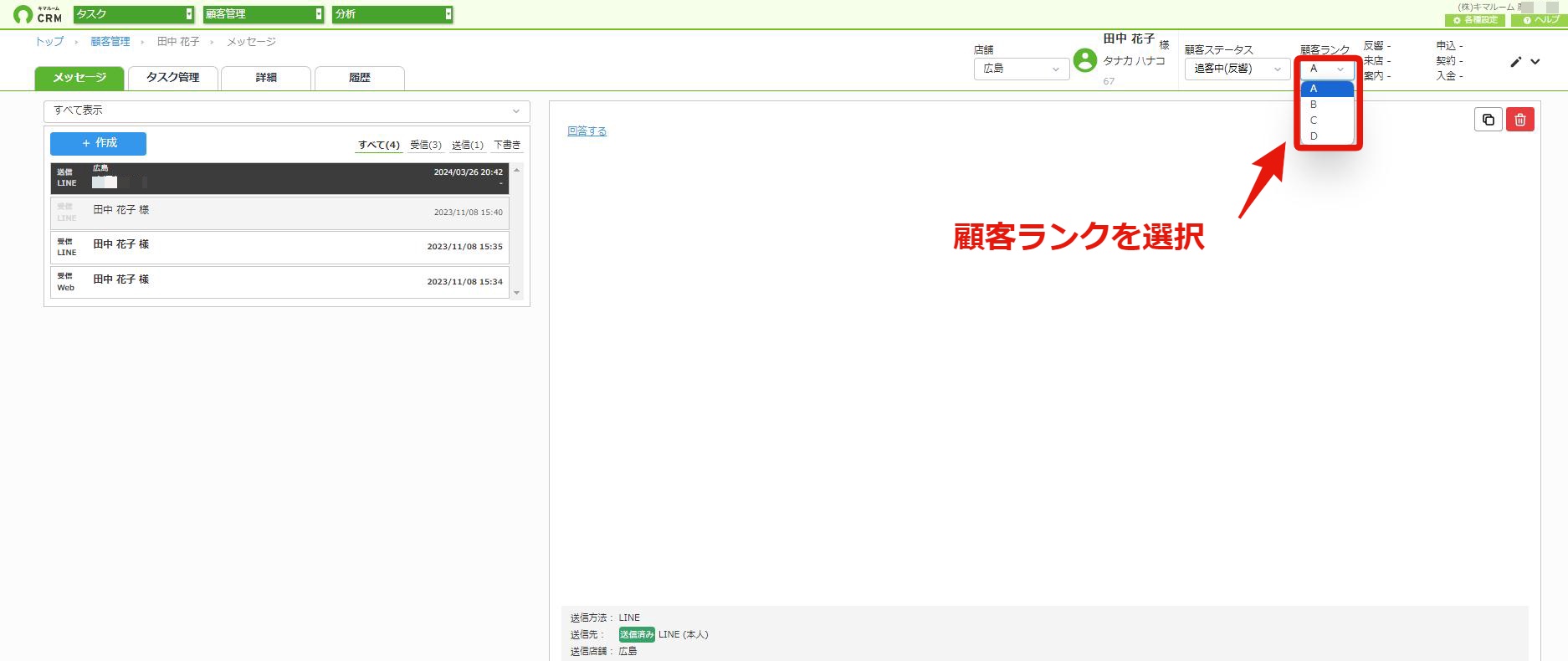Expand the すべて表示 filter dropdown

(x=287, y=110)
